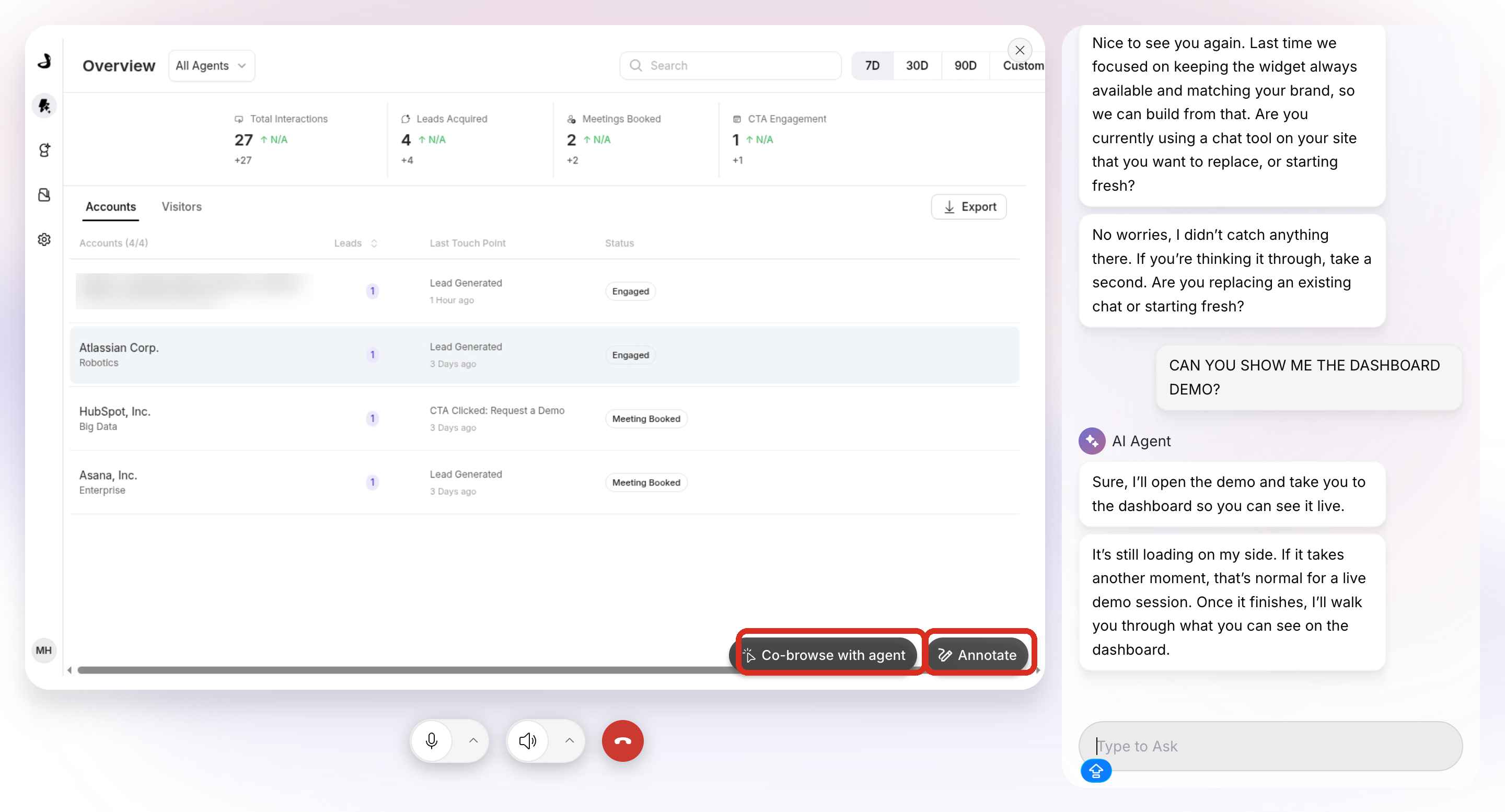Viewport: 1505px width, 812px height.
Task: Click the Engaged status of Atlassian Corp.
Action: (630, 355)
